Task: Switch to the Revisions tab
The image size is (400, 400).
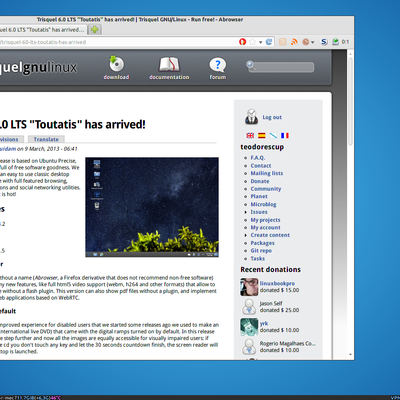Action: click(11, 139)
